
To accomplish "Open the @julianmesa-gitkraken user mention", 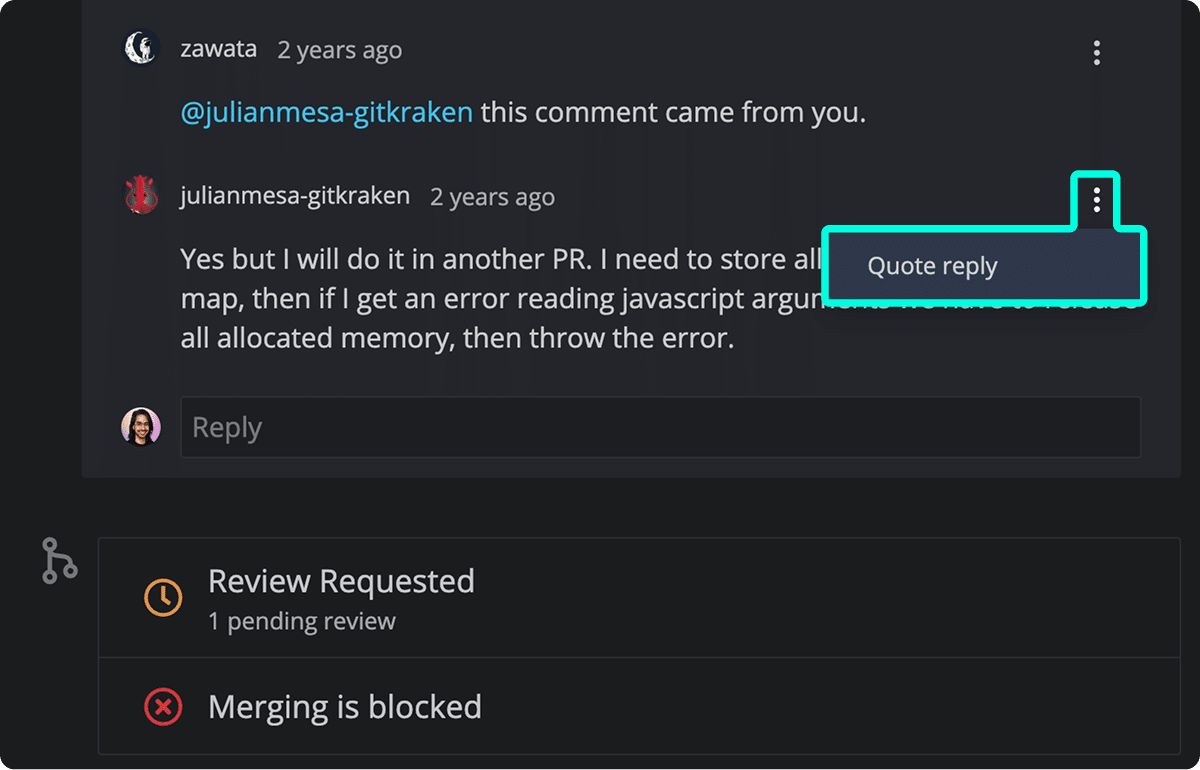I will [327, 112].
